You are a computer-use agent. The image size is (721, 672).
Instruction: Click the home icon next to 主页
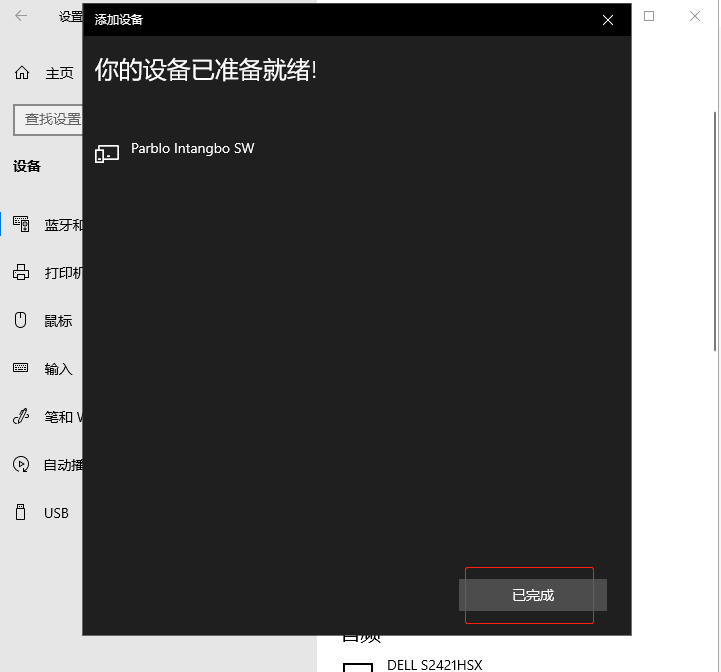pos(22,73)
